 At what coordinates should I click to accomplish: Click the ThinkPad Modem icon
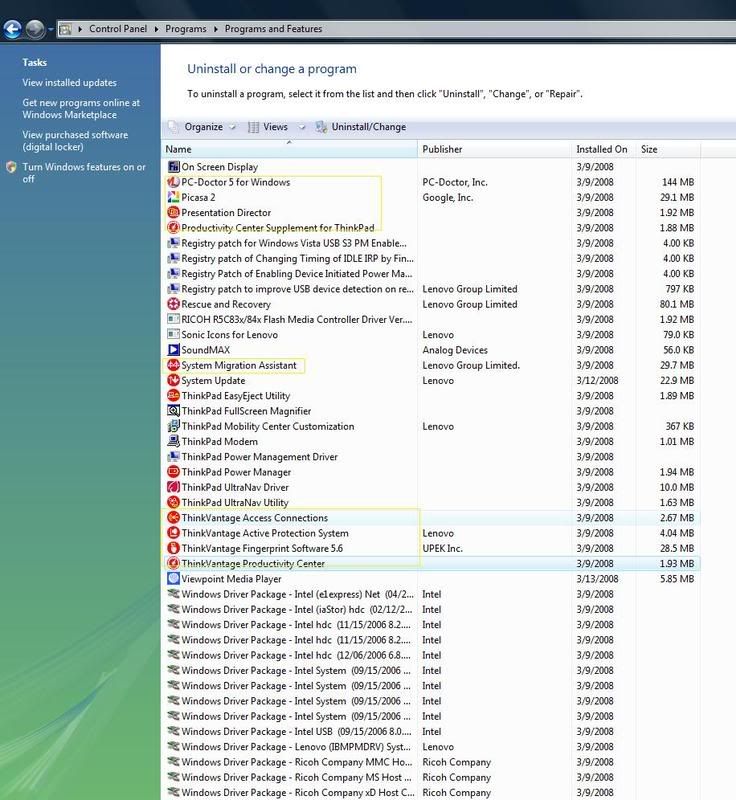(x=173, y=441)
